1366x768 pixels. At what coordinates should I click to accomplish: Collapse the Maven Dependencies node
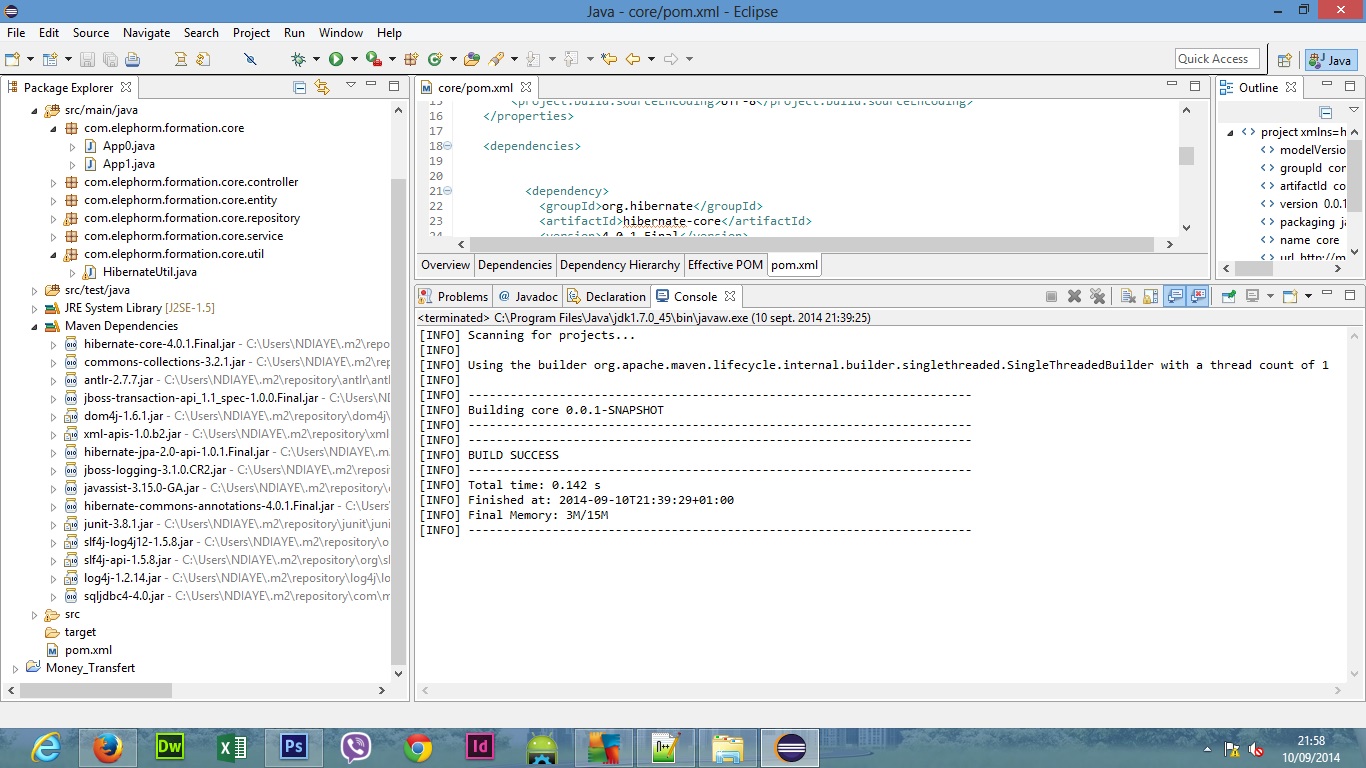tap(34, 326)
